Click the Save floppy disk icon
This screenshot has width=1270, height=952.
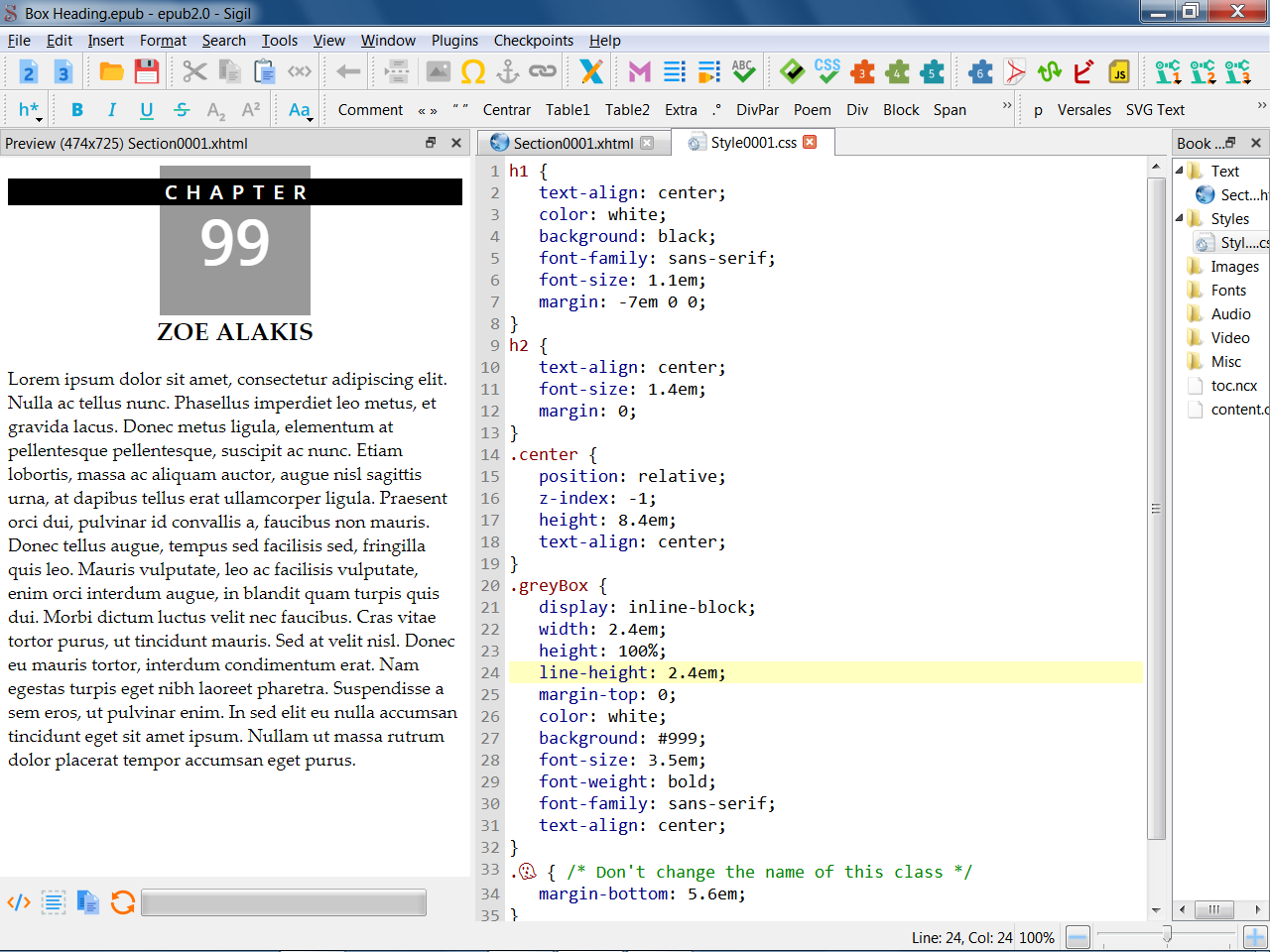click(x=147, y=71)
